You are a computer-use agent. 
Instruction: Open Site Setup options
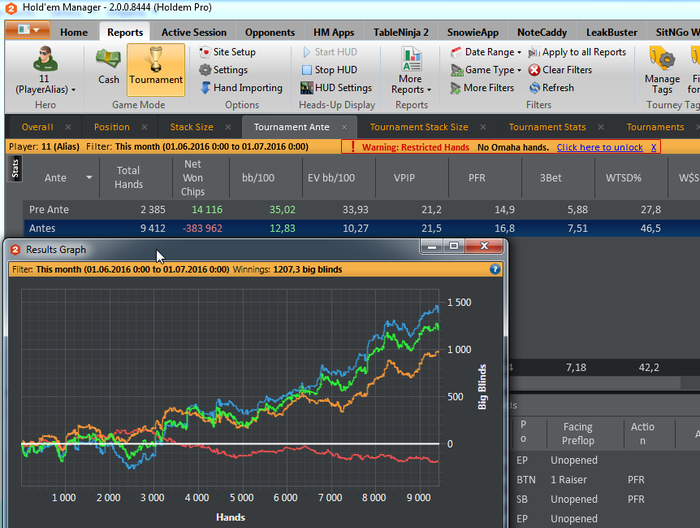[227, 52]
